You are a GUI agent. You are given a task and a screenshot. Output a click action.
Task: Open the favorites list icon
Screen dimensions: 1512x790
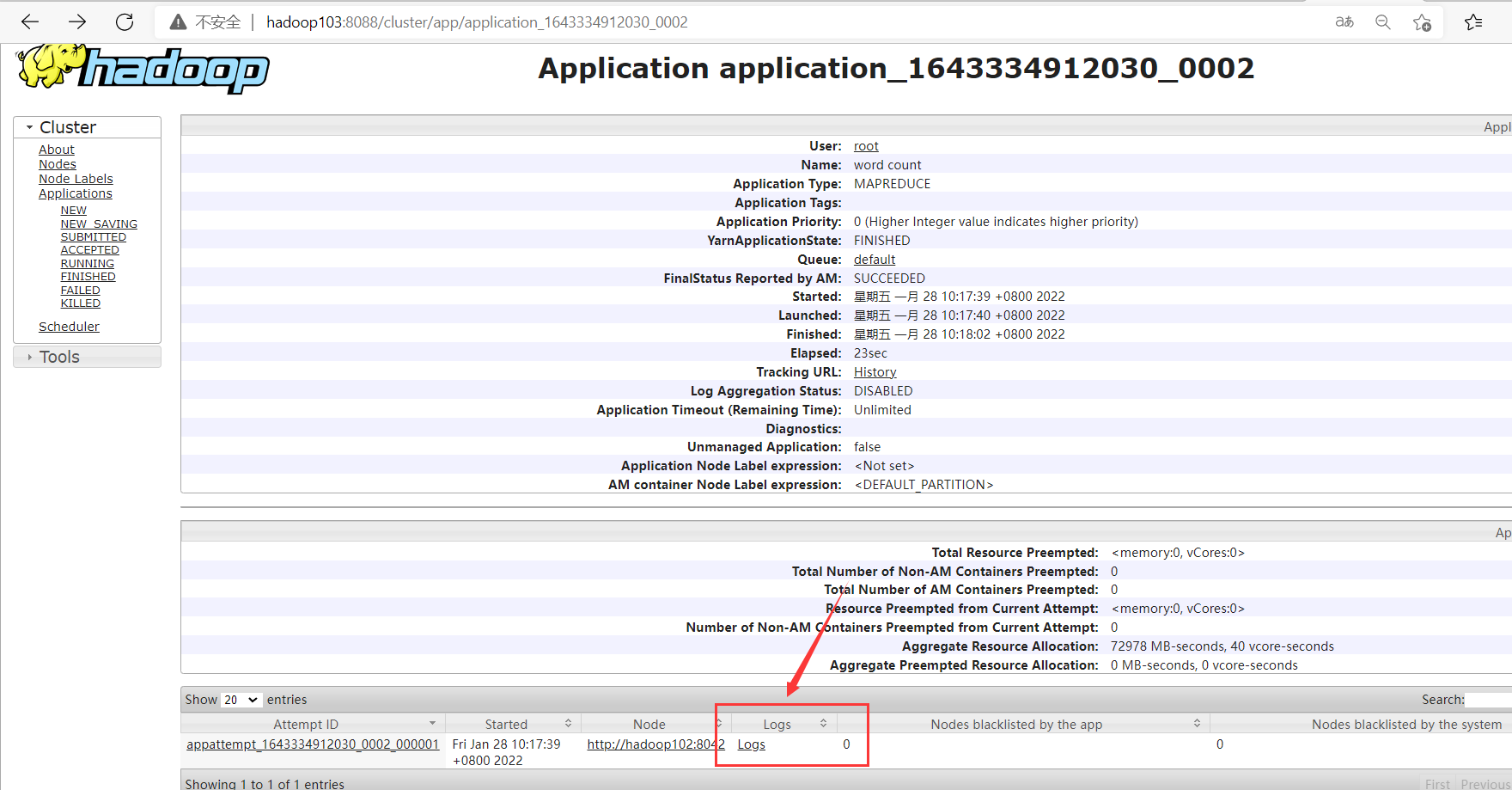[1473, 22]
